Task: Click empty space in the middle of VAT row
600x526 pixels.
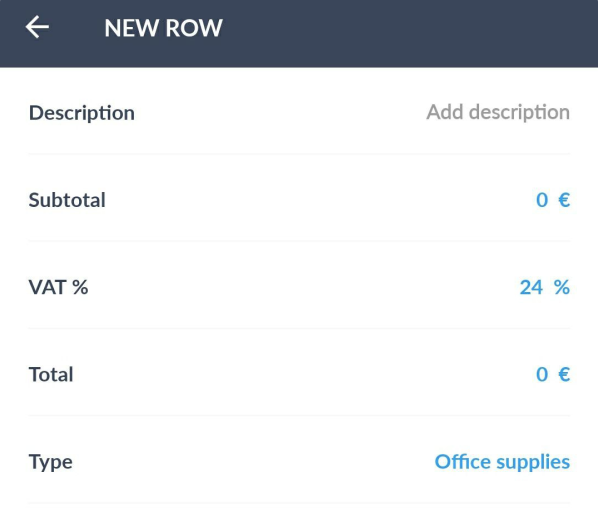Action: pos(302,287)
